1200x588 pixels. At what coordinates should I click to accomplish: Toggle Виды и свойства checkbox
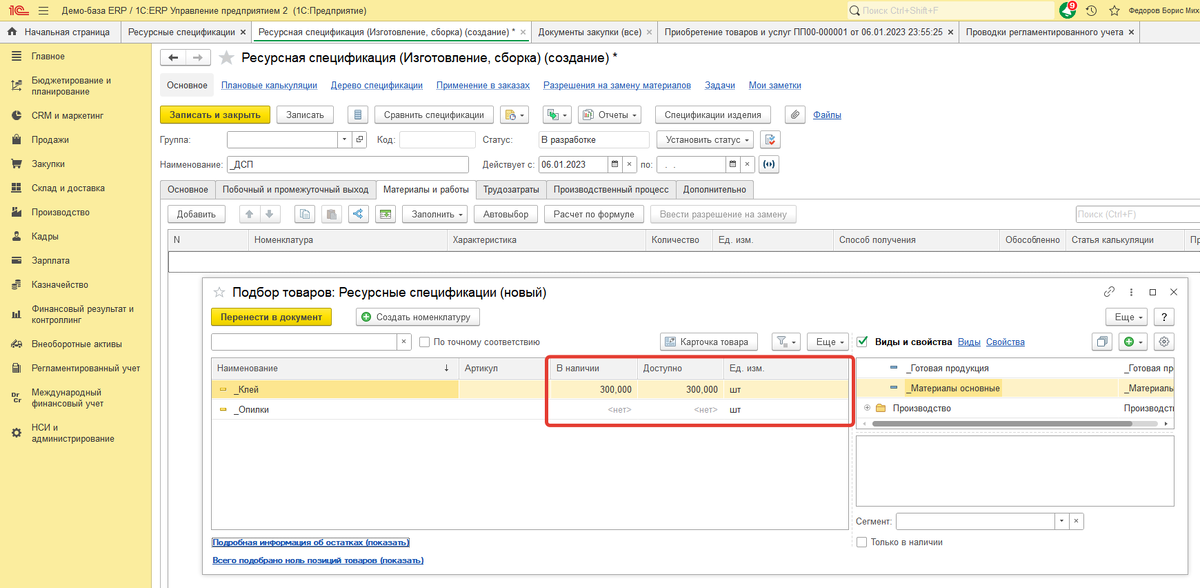pyautogui.click(x=862, y=341)
